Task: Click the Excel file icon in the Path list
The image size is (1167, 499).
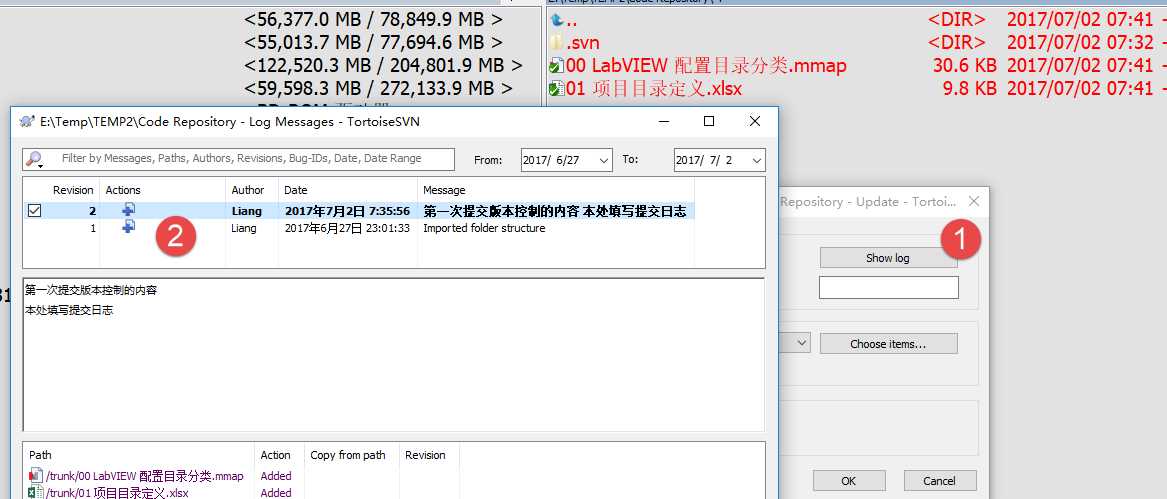Action: [36, 492]
